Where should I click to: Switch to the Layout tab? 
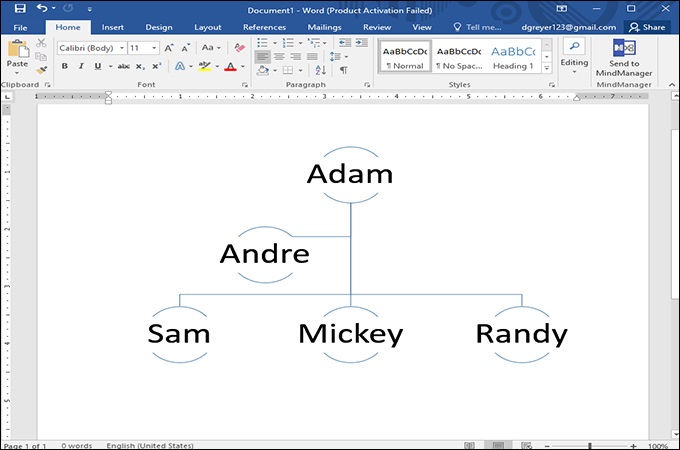point(208,27)
